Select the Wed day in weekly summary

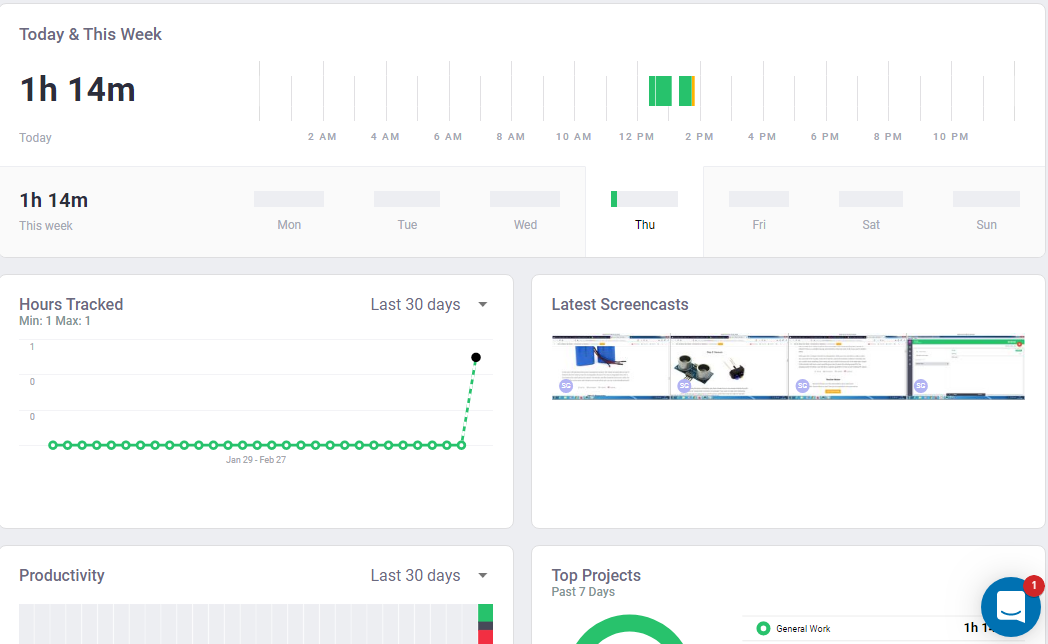(525, 211)
